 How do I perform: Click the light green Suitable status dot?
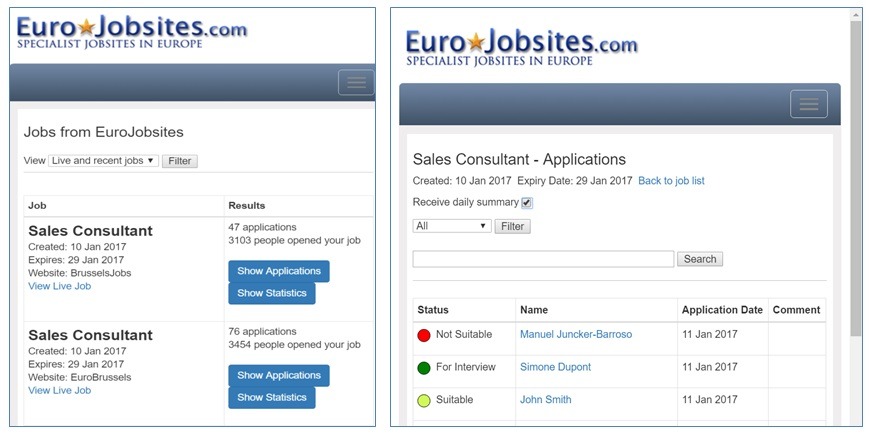click(424, 401)
